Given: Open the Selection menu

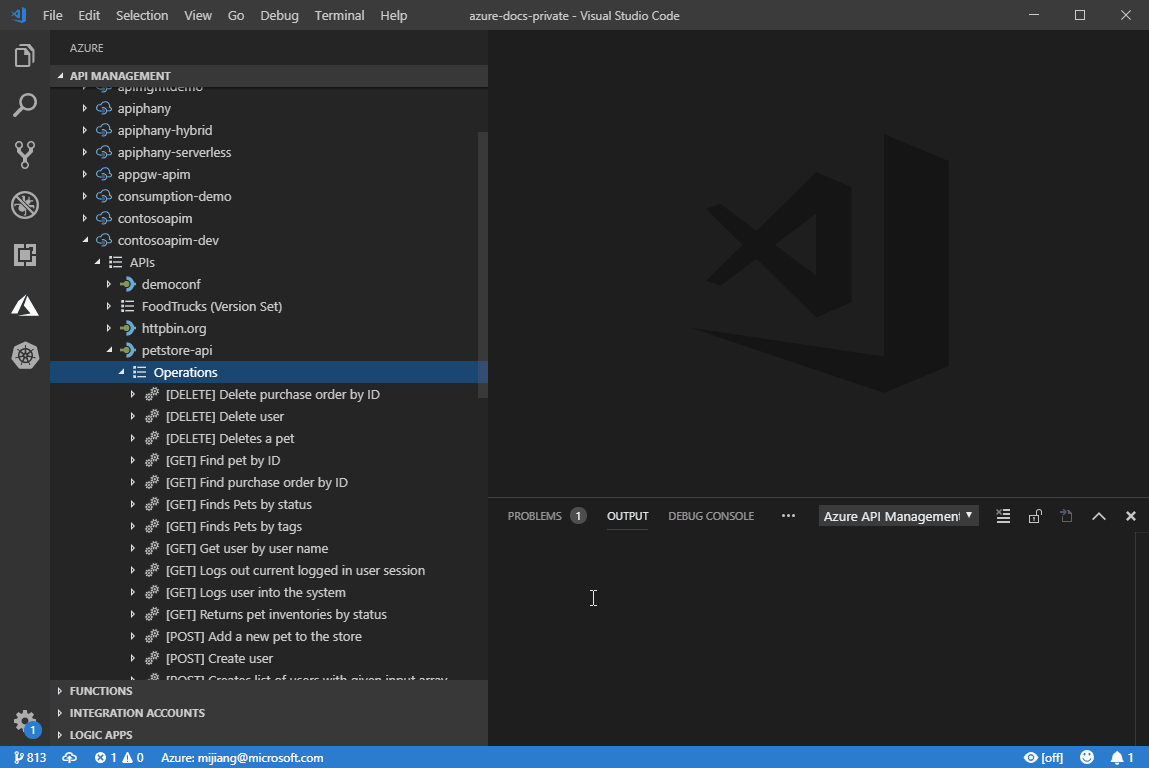Looking at the screenshot, I should (x=142, y=15).
